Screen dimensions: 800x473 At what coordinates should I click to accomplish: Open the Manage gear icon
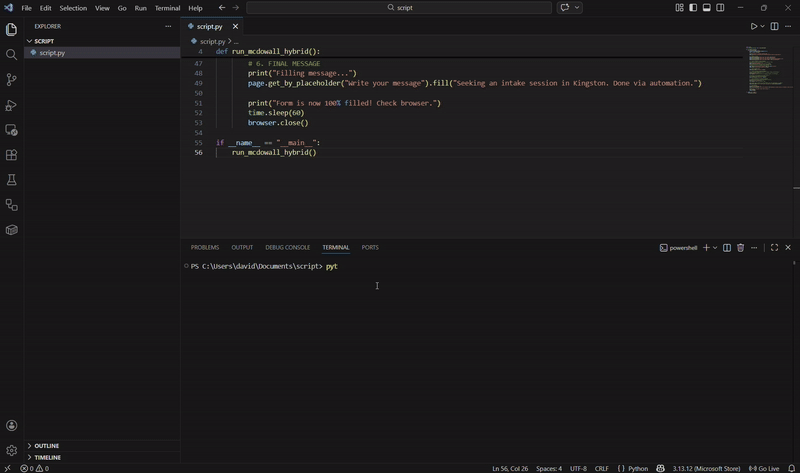(12, 450)
